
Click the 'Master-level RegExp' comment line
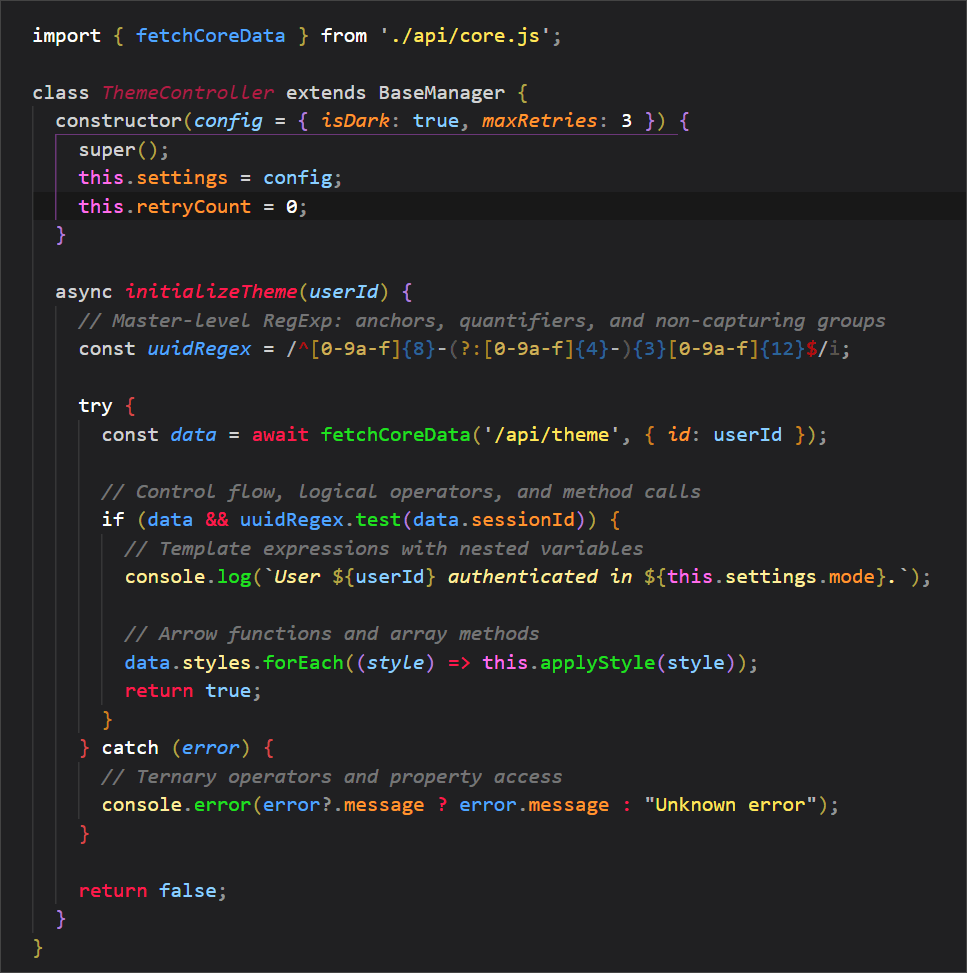482,320
